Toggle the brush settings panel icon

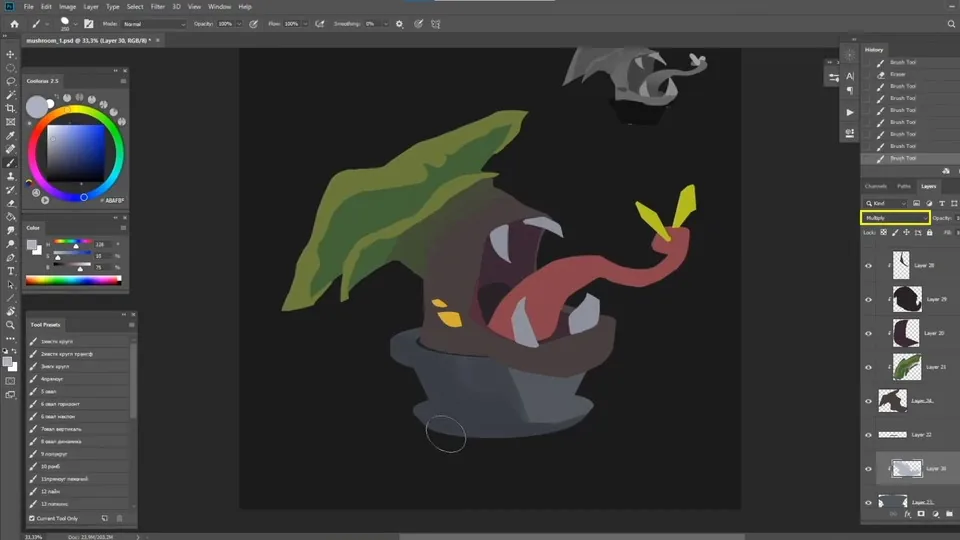tap(89, 24)
